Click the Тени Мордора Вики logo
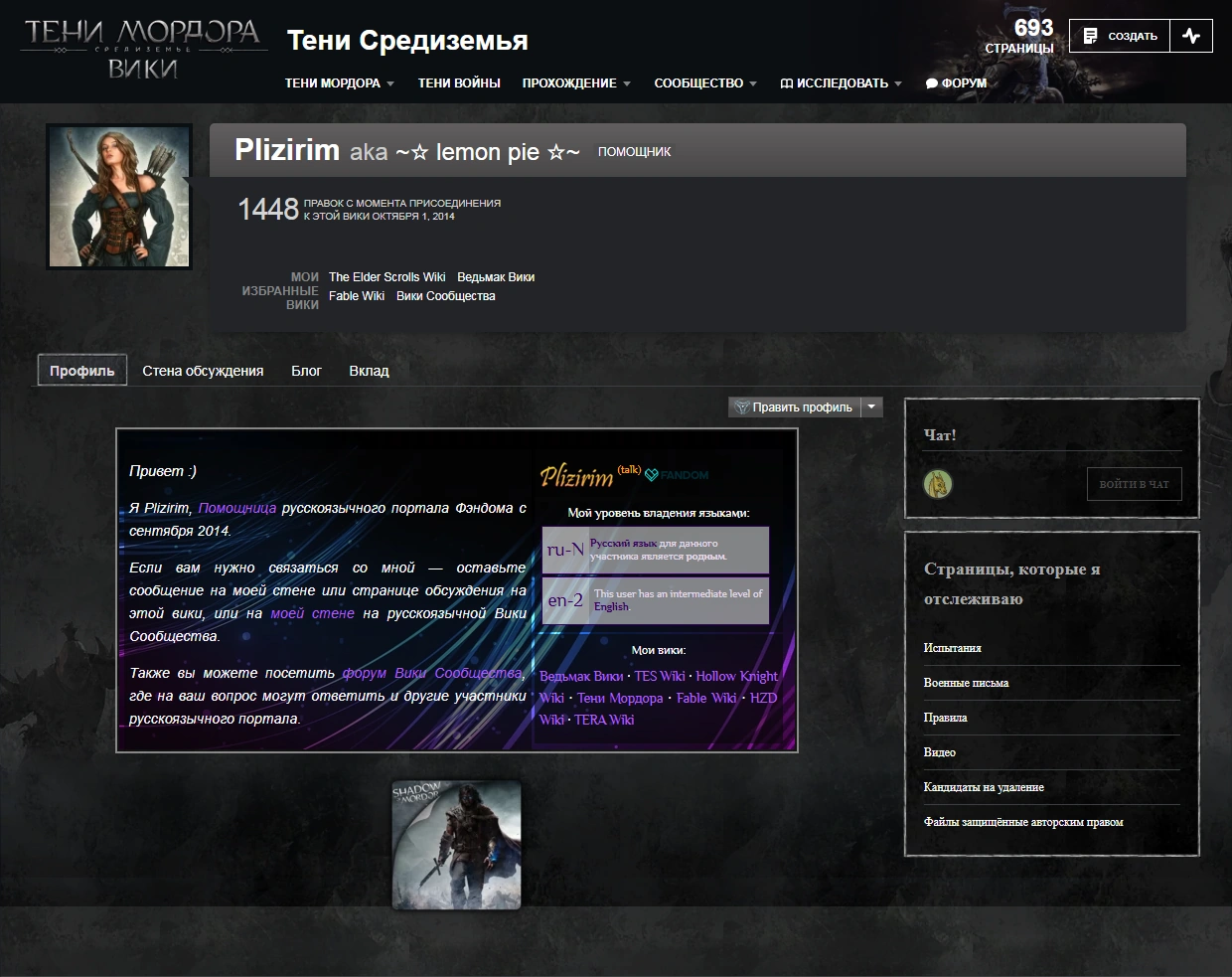 142,50
